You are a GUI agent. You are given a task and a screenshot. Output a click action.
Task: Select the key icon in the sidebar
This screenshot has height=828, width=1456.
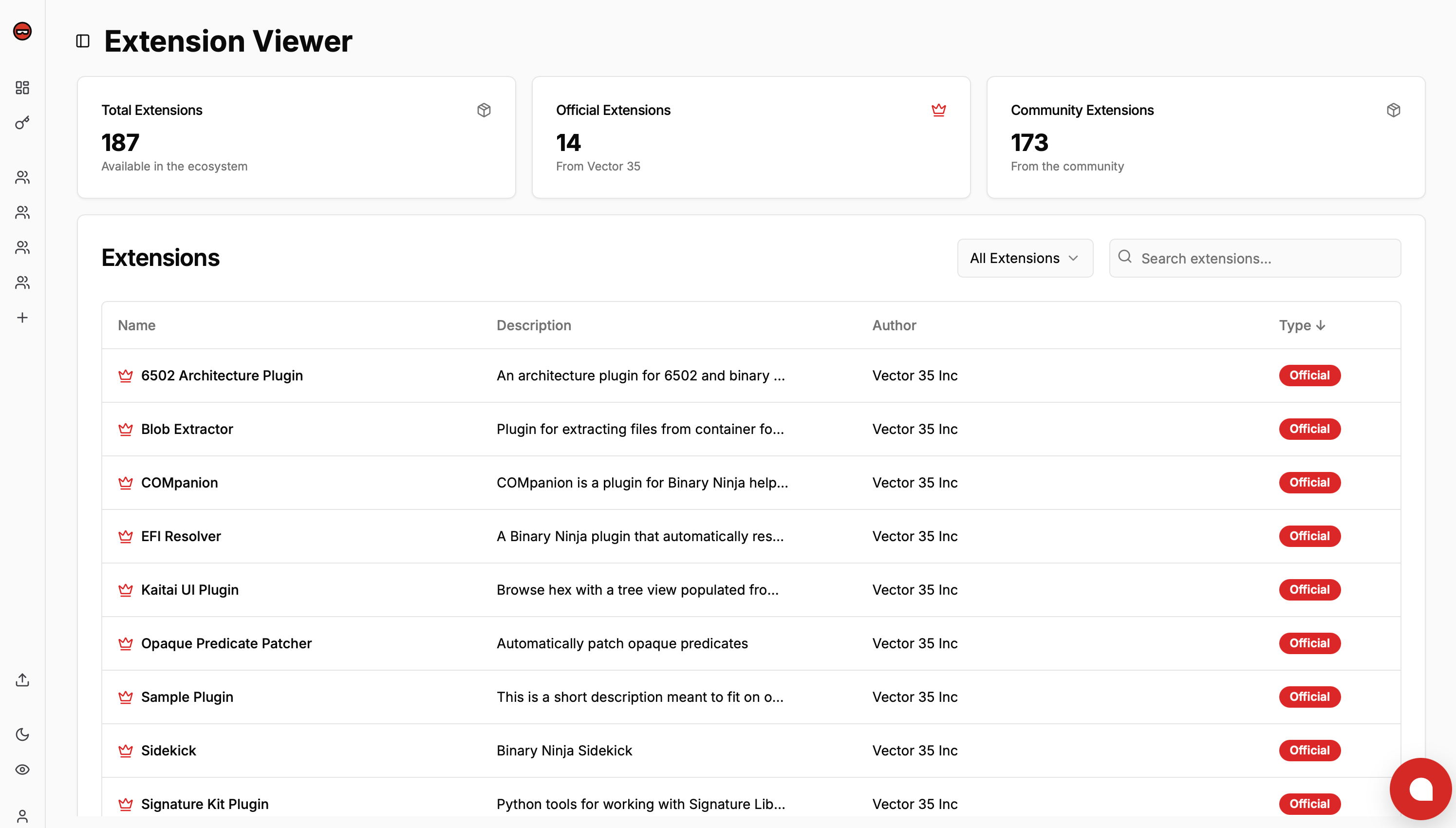point(22,122)
